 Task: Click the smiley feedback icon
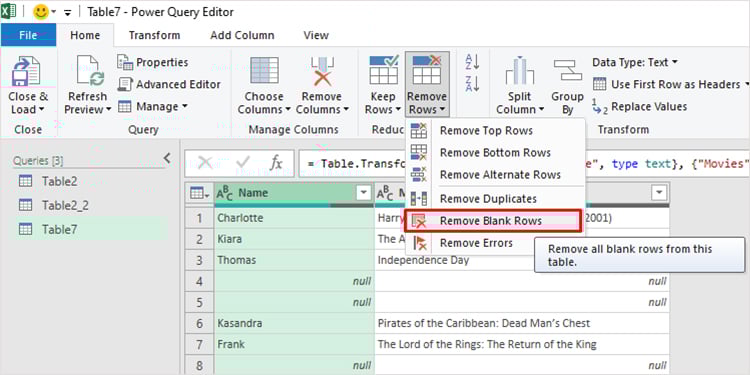41,12
